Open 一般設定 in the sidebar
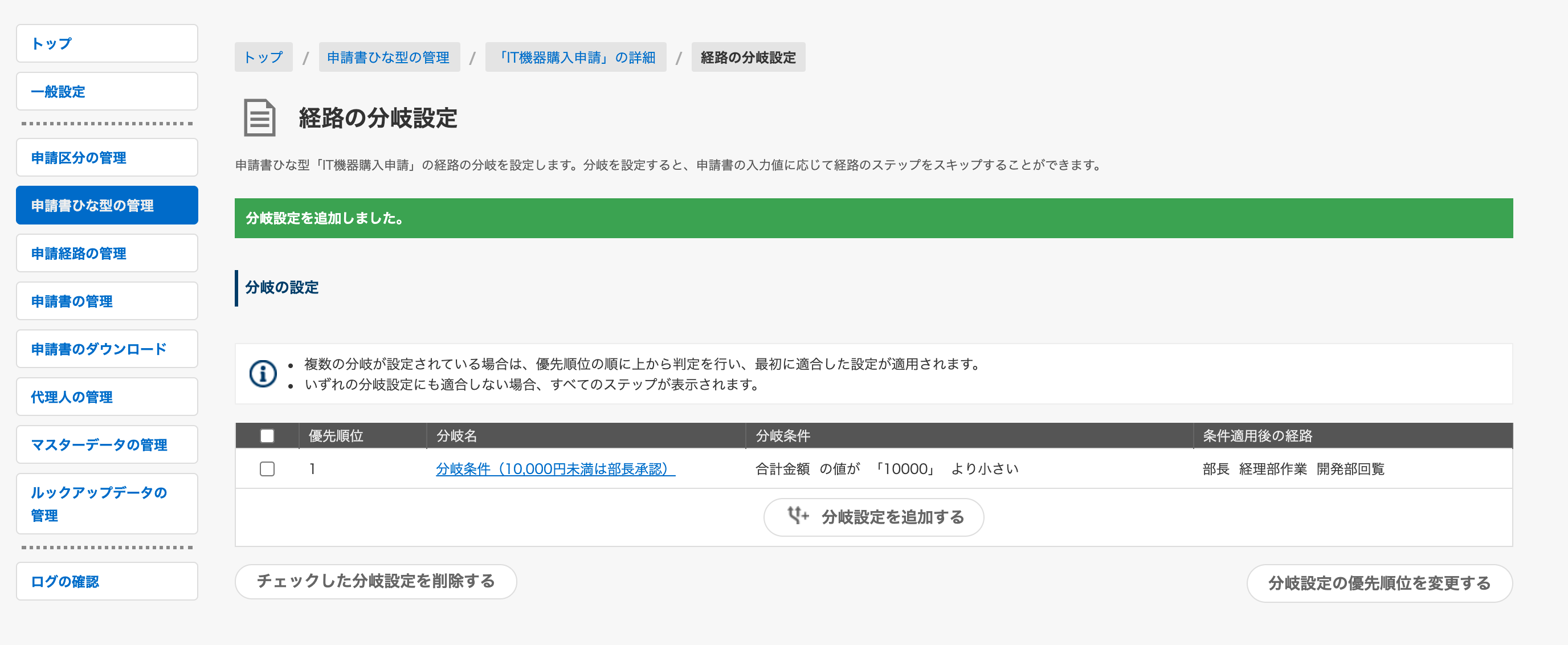This screenshot has width=1568, height=645. point(107,92)
